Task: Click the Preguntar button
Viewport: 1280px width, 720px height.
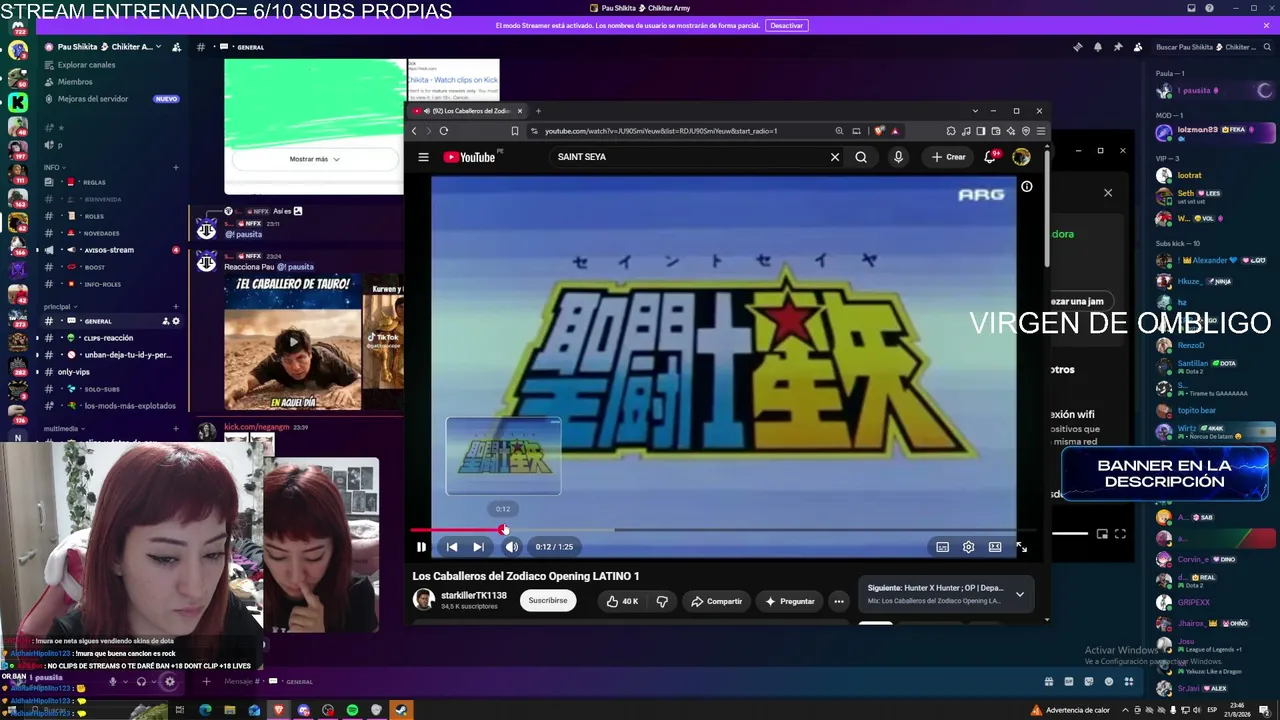Action: [790, 601]
